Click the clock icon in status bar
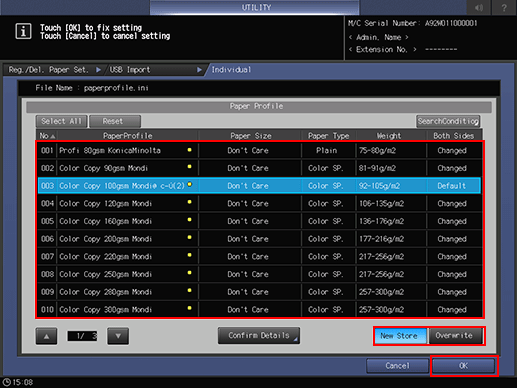 6,382
